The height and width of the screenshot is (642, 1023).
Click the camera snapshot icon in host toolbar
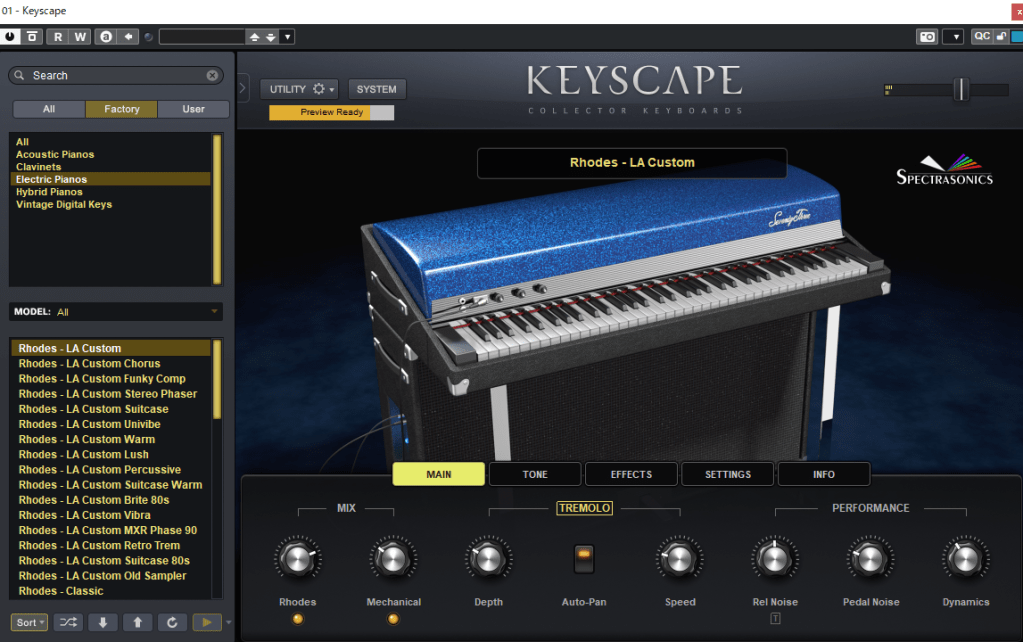click(x=927, y=37)
